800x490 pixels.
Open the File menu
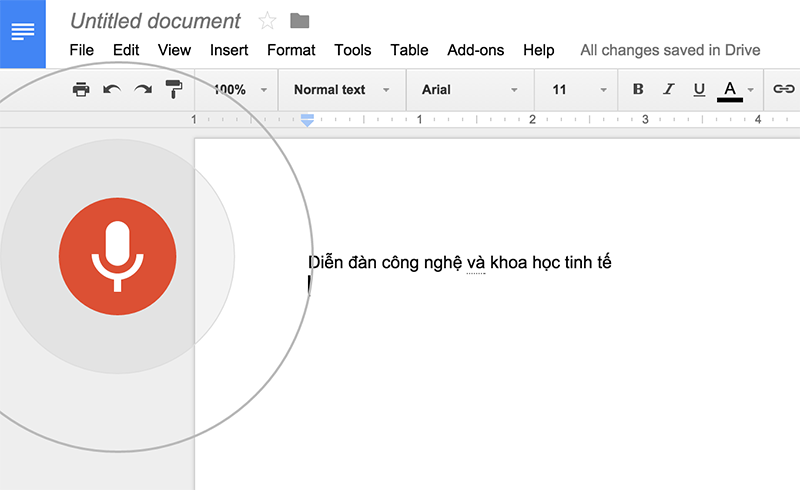pos(82,50)
